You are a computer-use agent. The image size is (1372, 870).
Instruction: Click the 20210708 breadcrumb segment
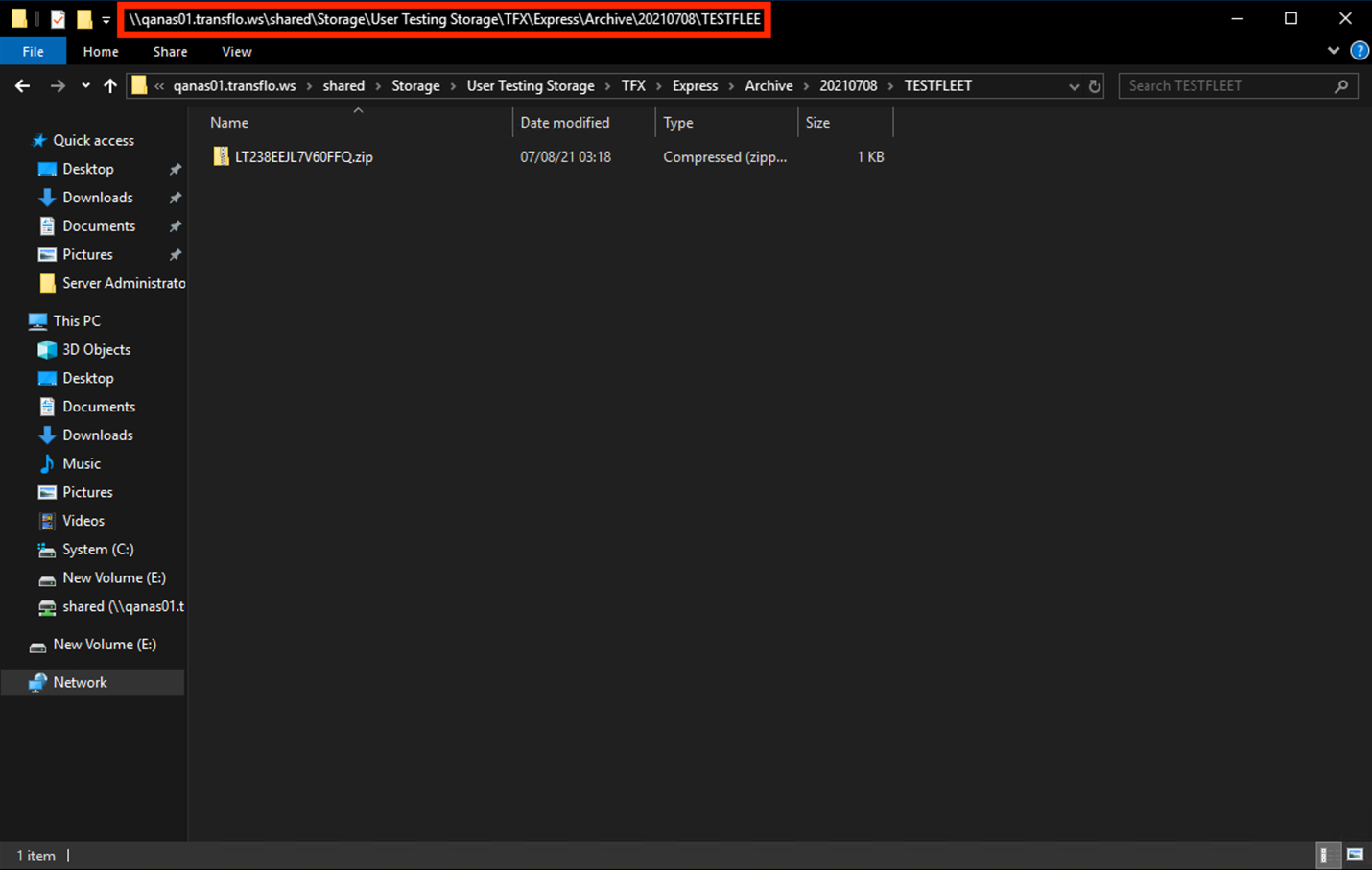(x=848, y=86)
